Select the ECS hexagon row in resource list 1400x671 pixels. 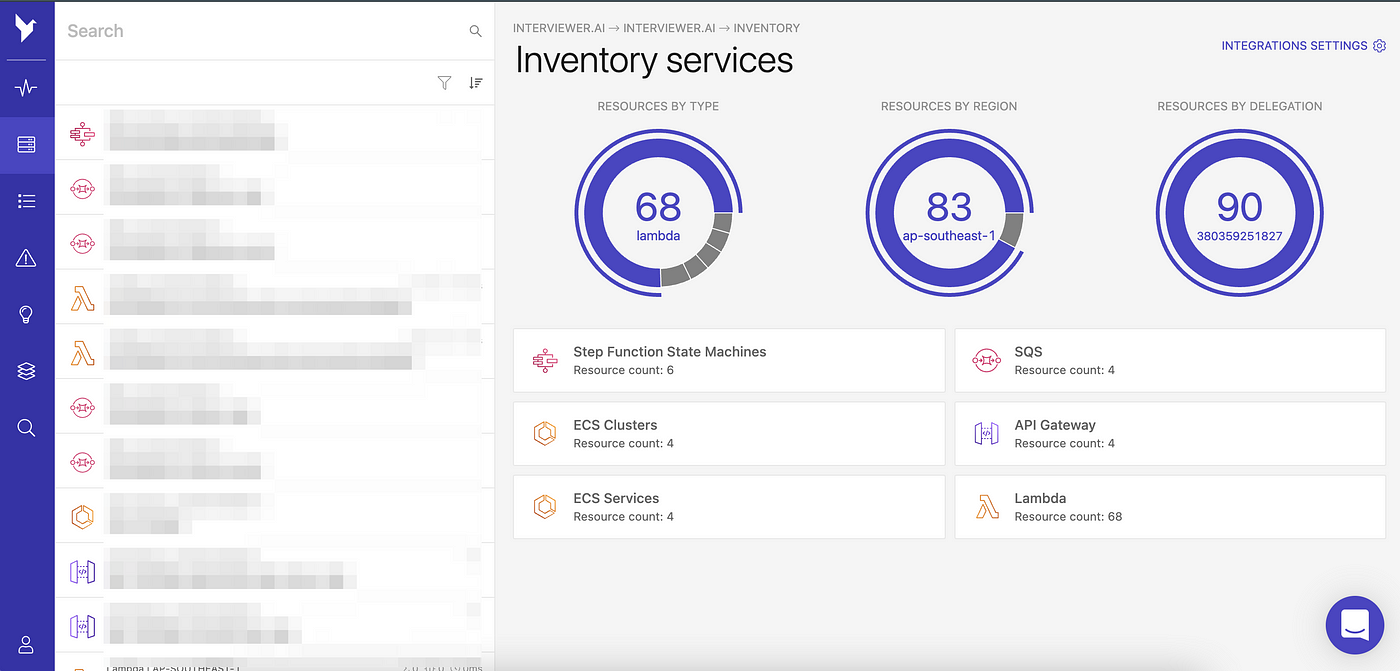(274, 516)
